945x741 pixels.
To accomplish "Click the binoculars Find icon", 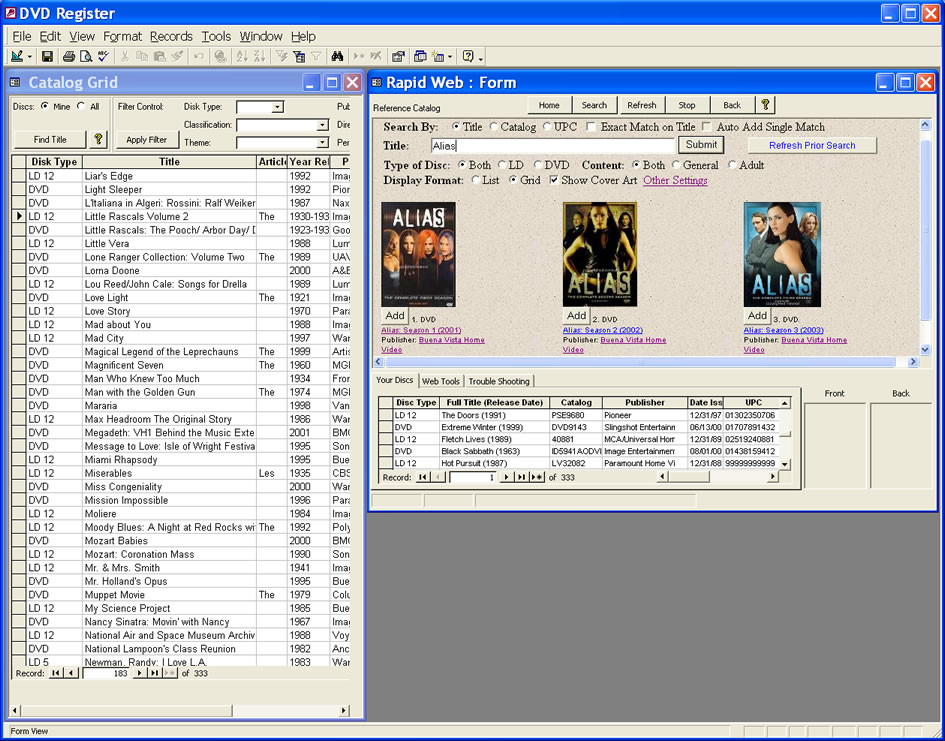I will click(x=338, y=57).
